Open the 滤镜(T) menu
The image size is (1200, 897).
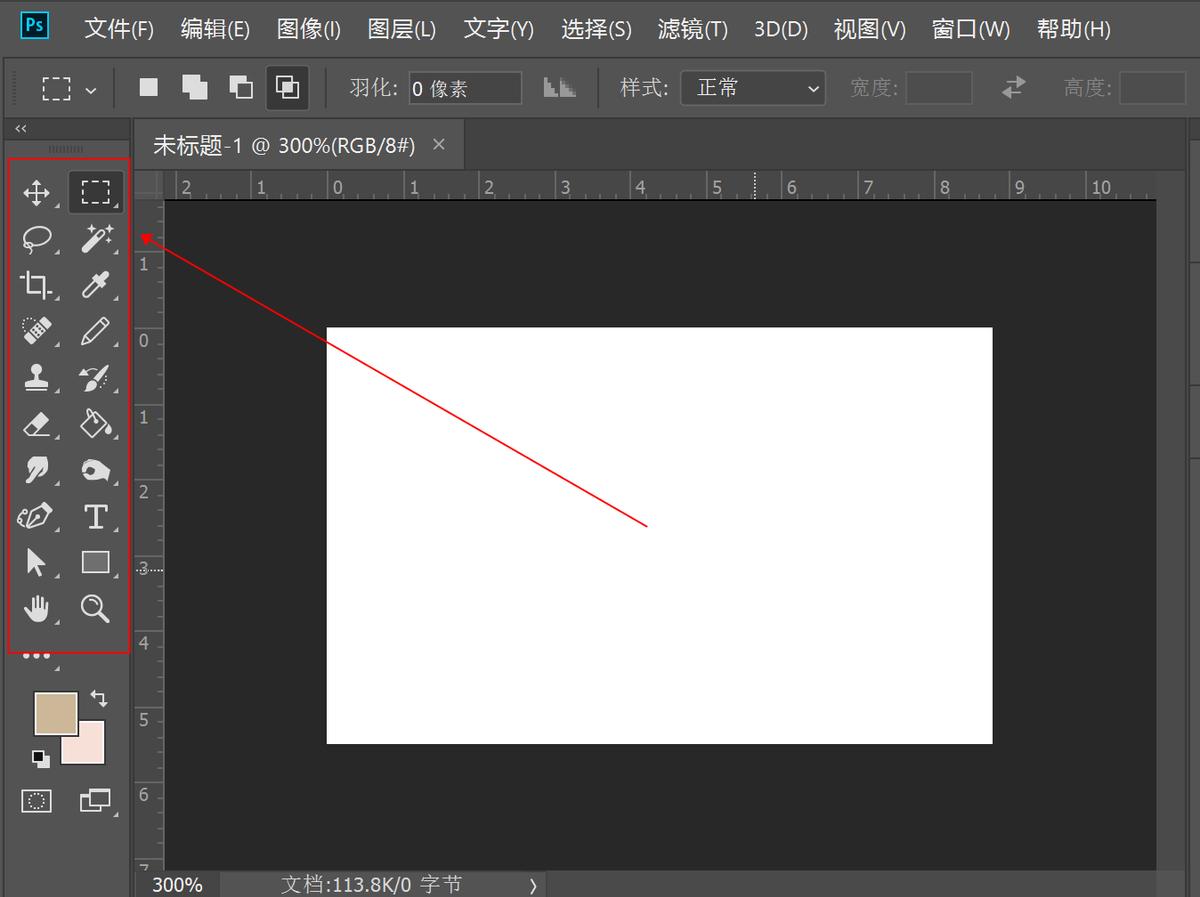692,29
